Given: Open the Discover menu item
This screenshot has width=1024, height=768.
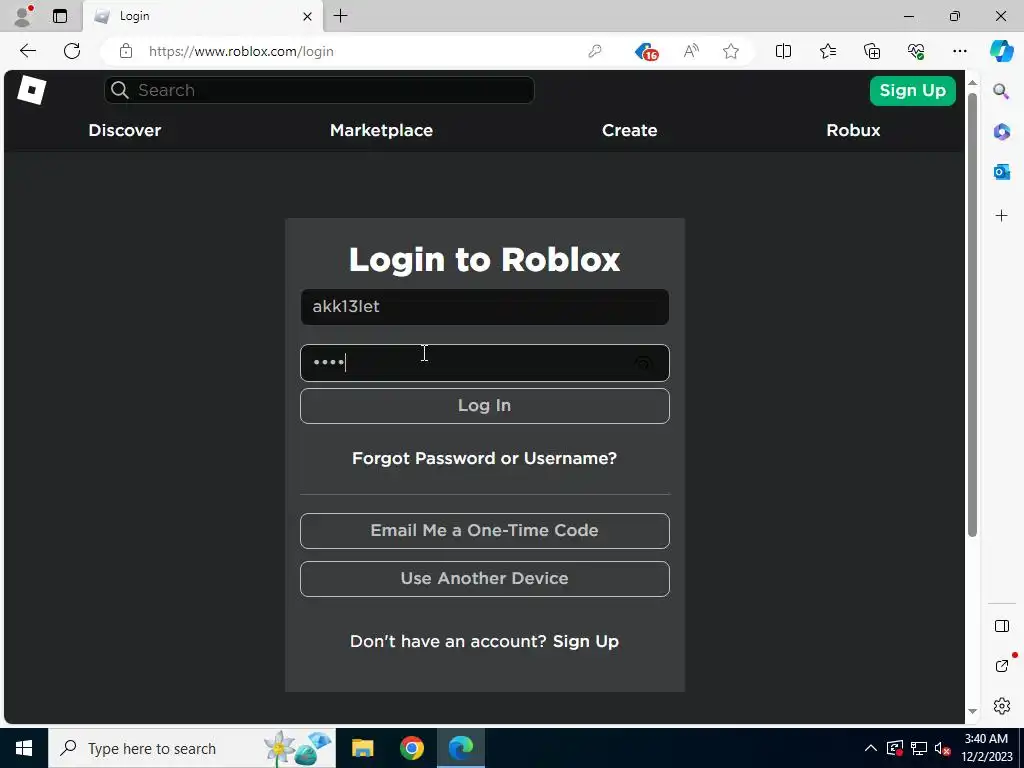Looking at the screenshot, I should click(125, 130).
